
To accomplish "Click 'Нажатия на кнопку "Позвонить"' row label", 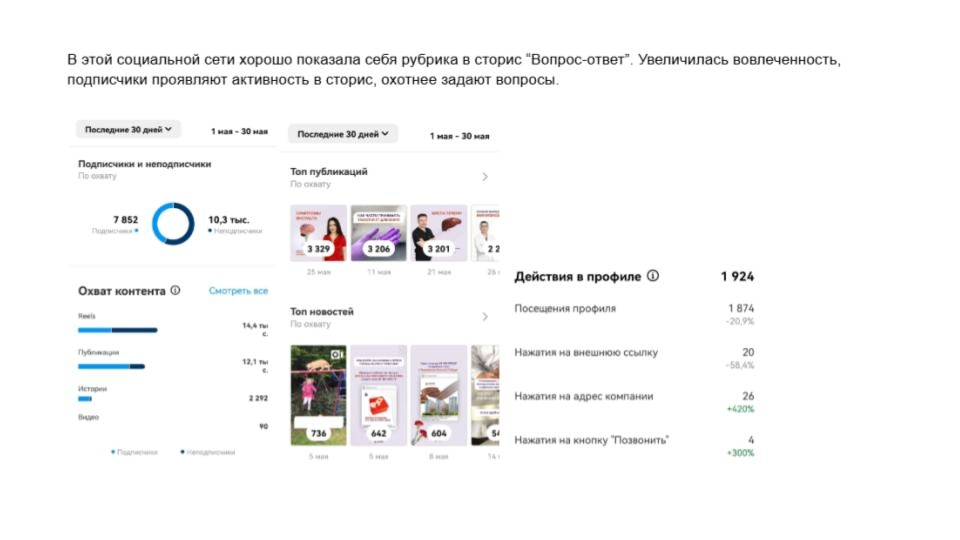I will (x=591, y=440).
